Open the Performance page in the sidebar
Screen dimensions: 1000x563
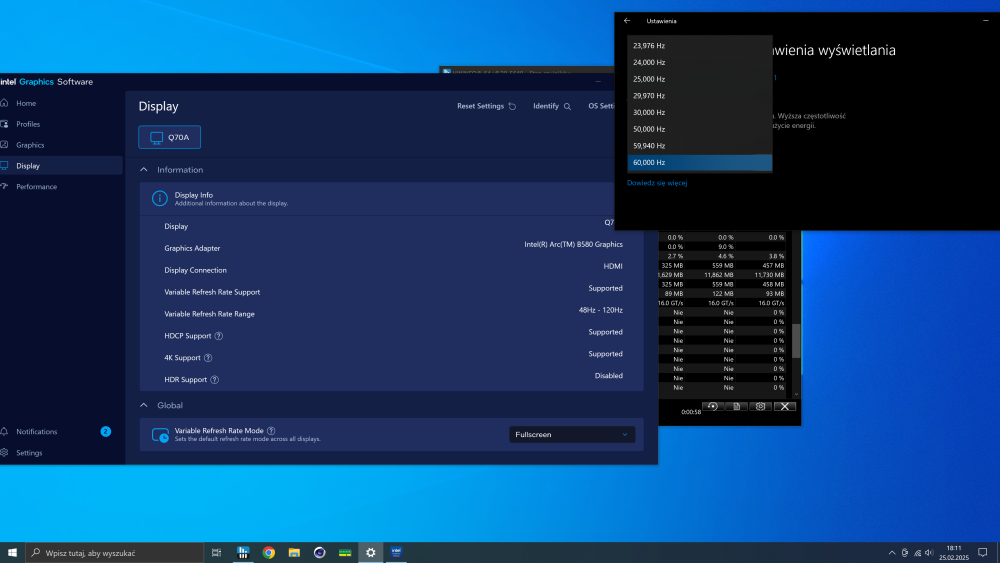click(x=36, y=187)
